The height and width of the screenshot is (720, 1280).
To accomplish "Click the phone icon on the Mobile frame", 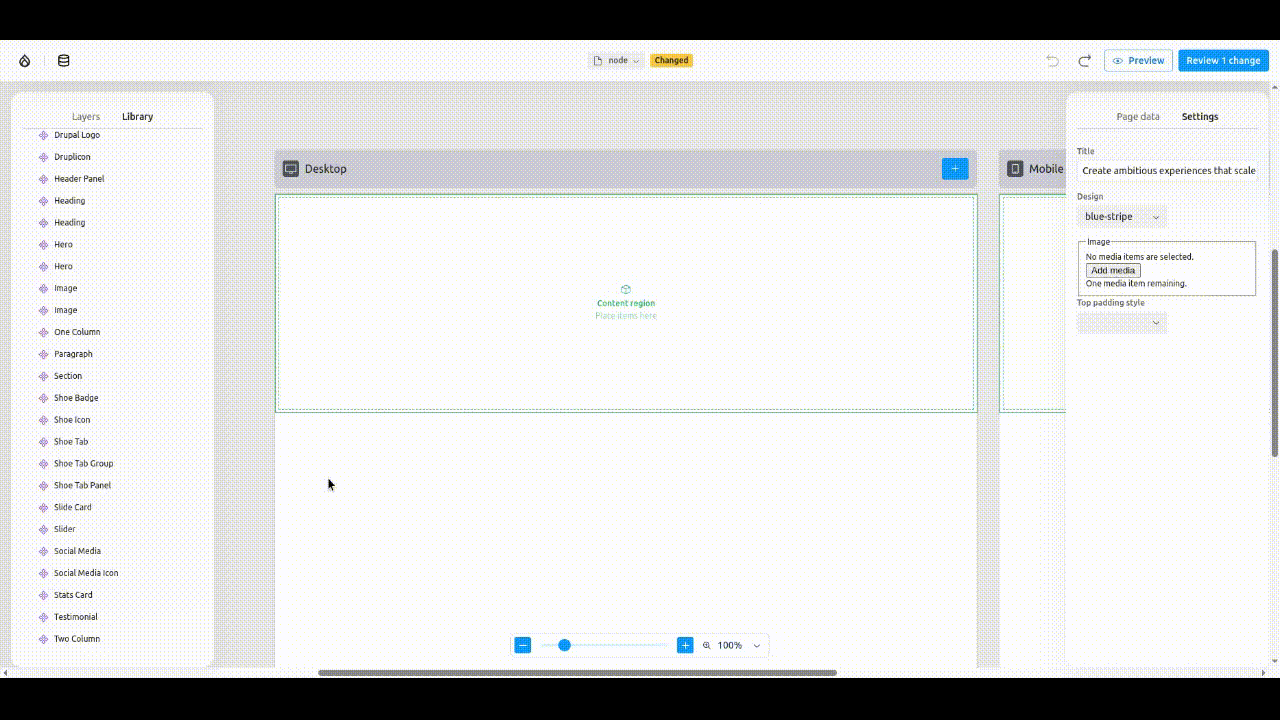I will coord(1014,168).
